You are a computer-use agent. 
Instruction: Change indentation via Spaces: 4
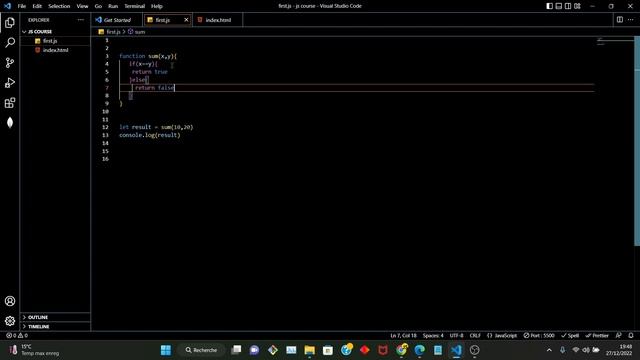pyautogui.click(x=433, y=336)
